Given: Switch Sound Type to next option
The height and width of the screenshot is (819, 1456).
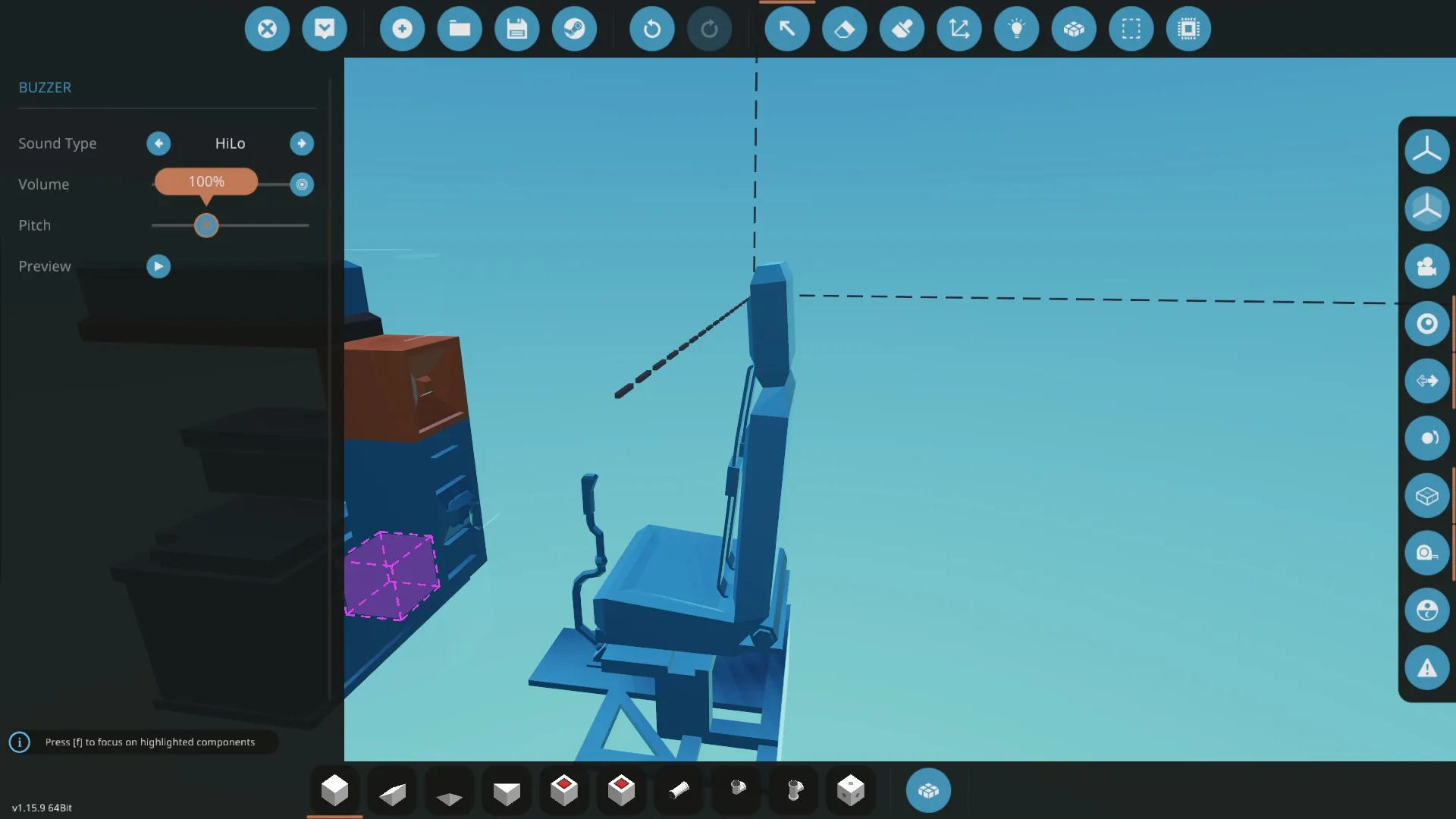Looking at the screenshot, I should (x=302, y=143).
